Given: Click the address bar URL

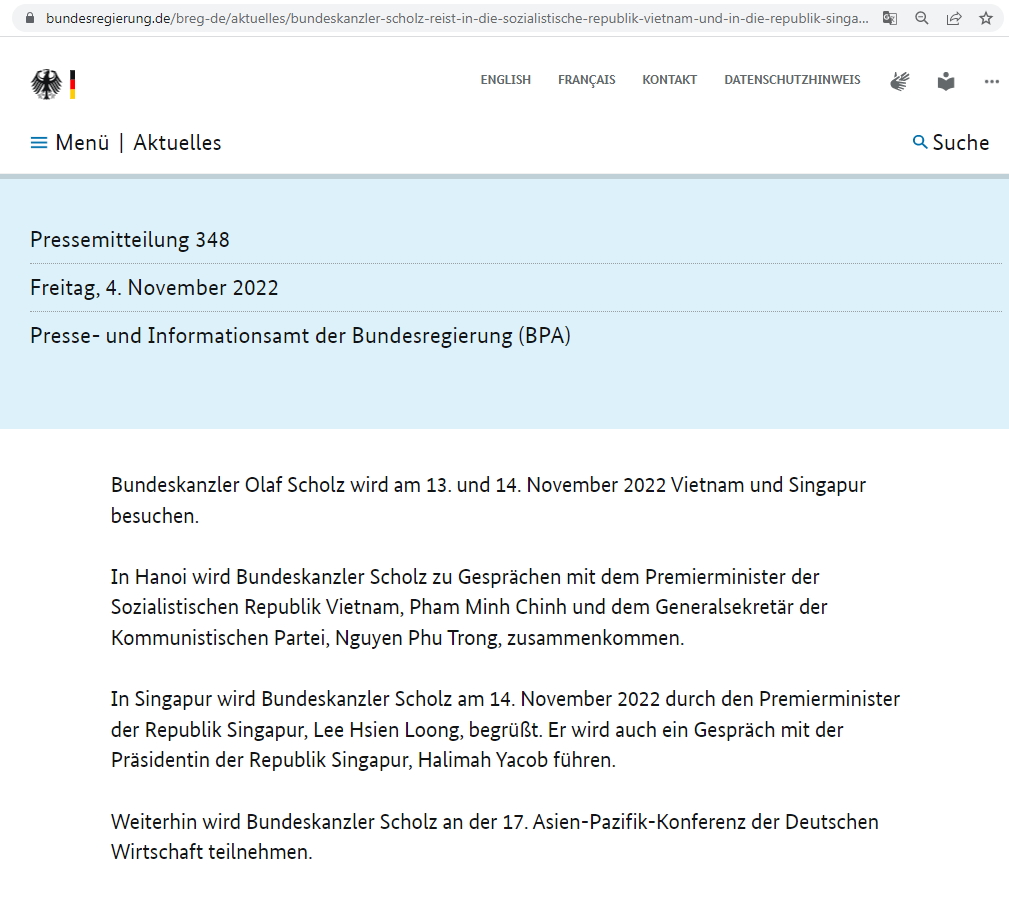Looking at the screenshot, I should tap(457, 18).
